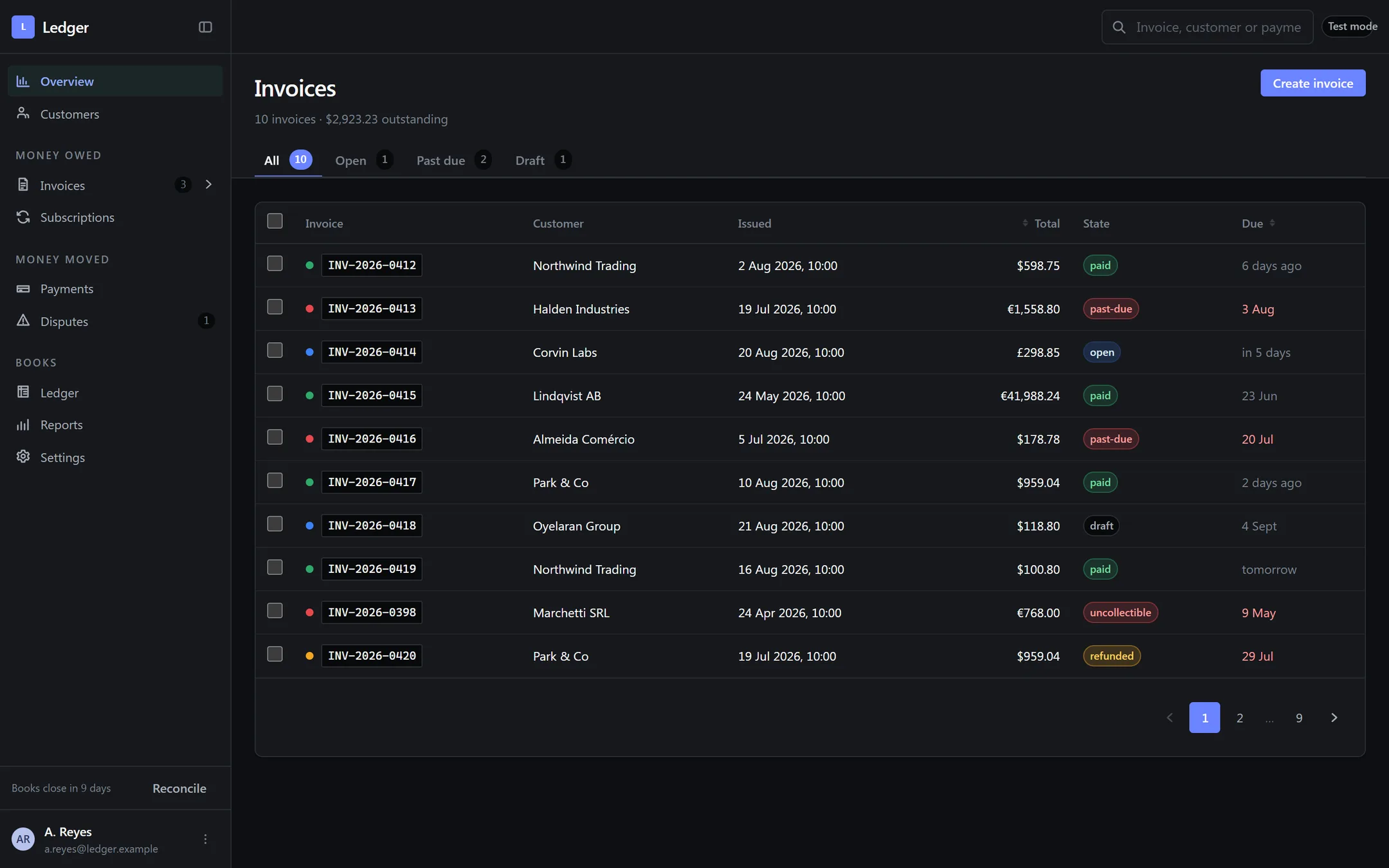Select the checkbox for INV-2026-0413
Screen dimensions: 1389x868
tap(275, 307)
